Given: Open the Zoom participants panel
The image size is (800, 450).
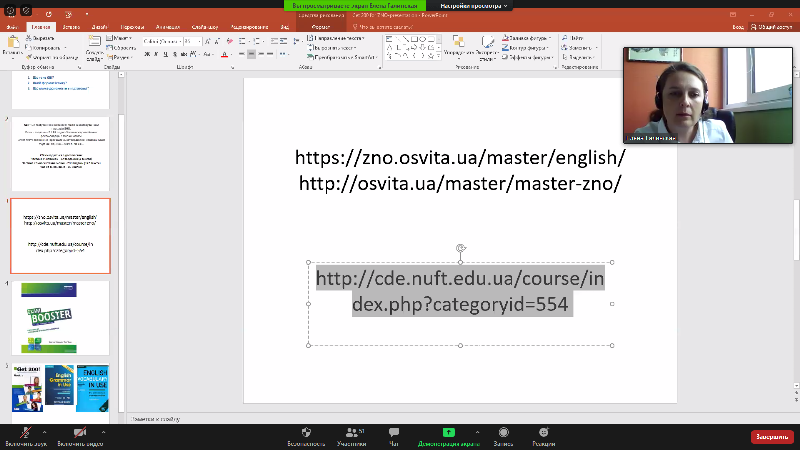Looking at the screenshot, I should (x=351, y=432).
